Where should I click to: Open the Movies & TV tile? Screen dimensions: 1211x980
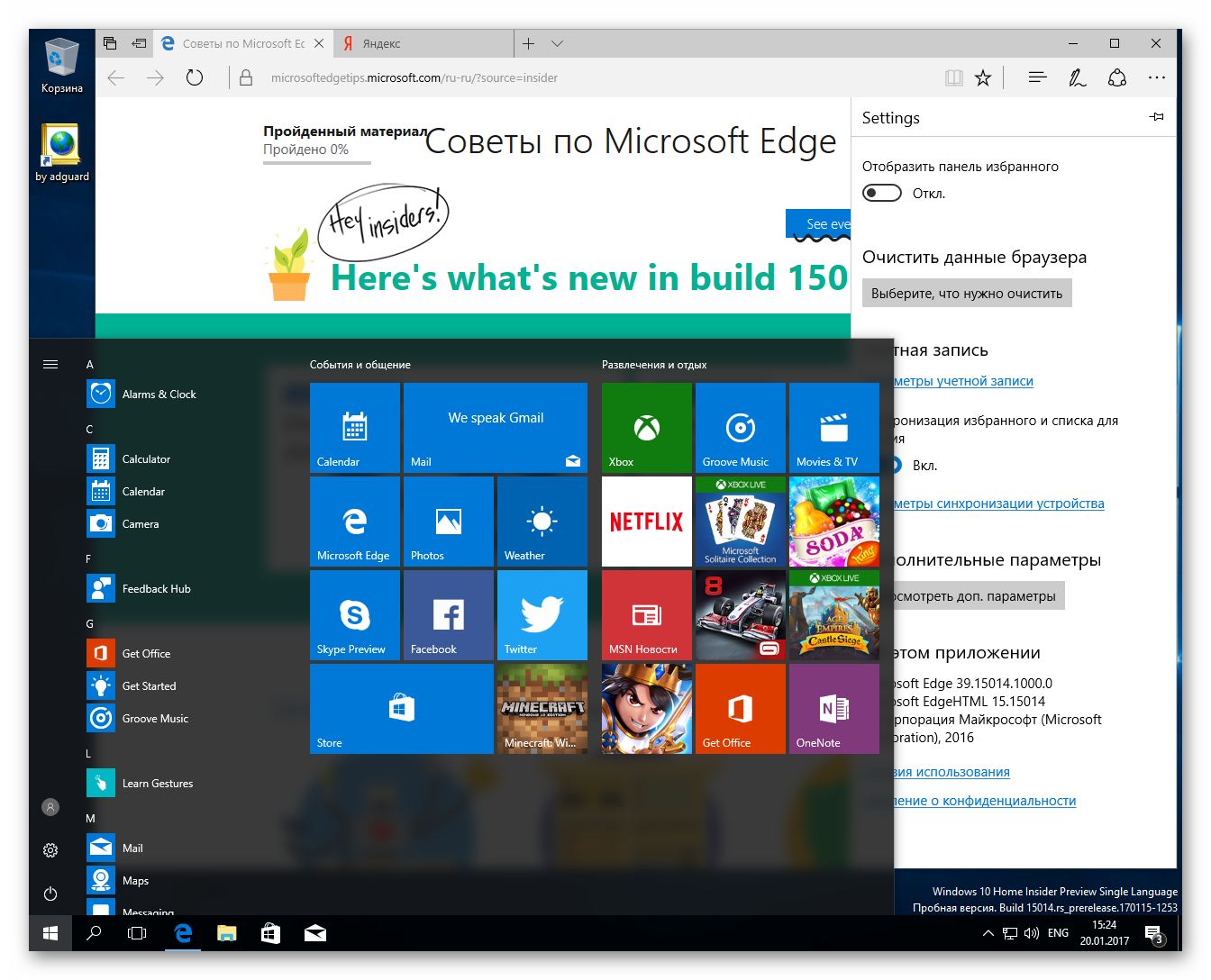(833, 428)
